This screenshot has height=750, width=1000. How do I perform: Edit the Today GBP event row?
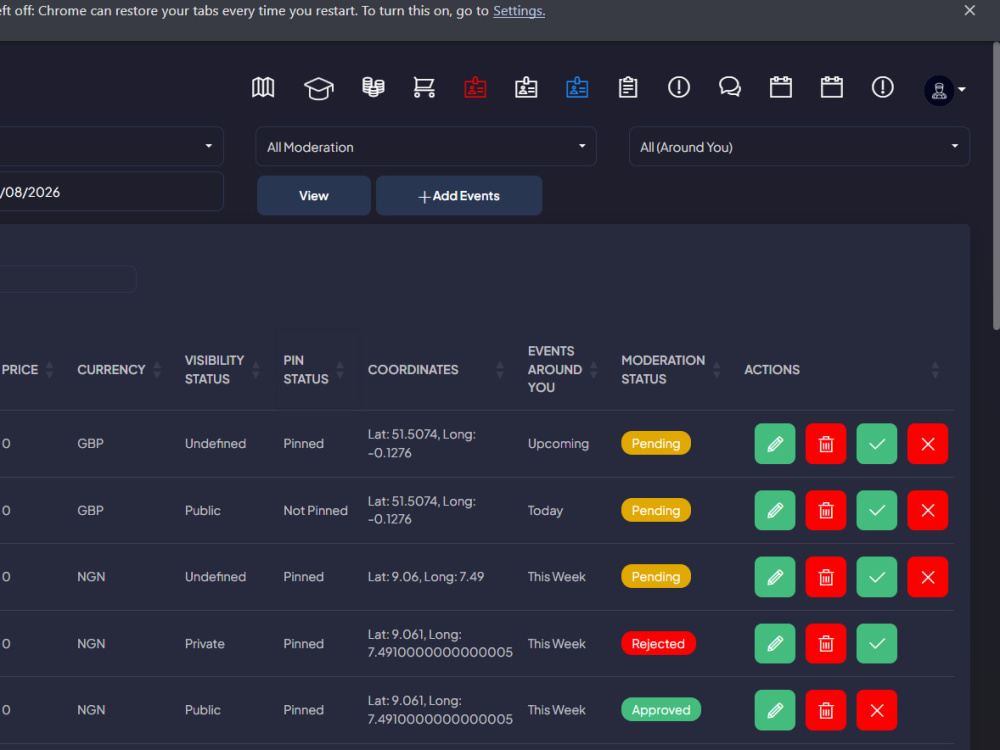[x=775, y=510]
